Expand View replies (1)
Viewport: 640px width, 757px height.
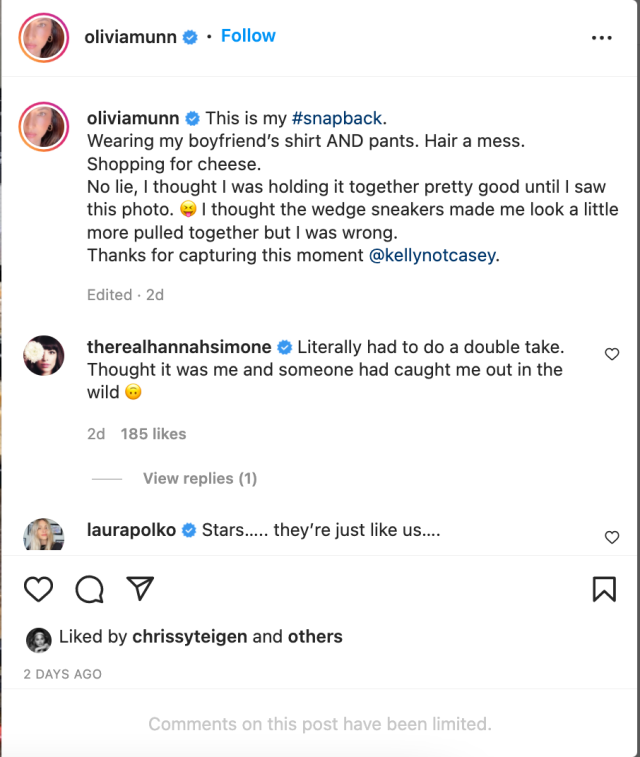click(x=200, y=478)
